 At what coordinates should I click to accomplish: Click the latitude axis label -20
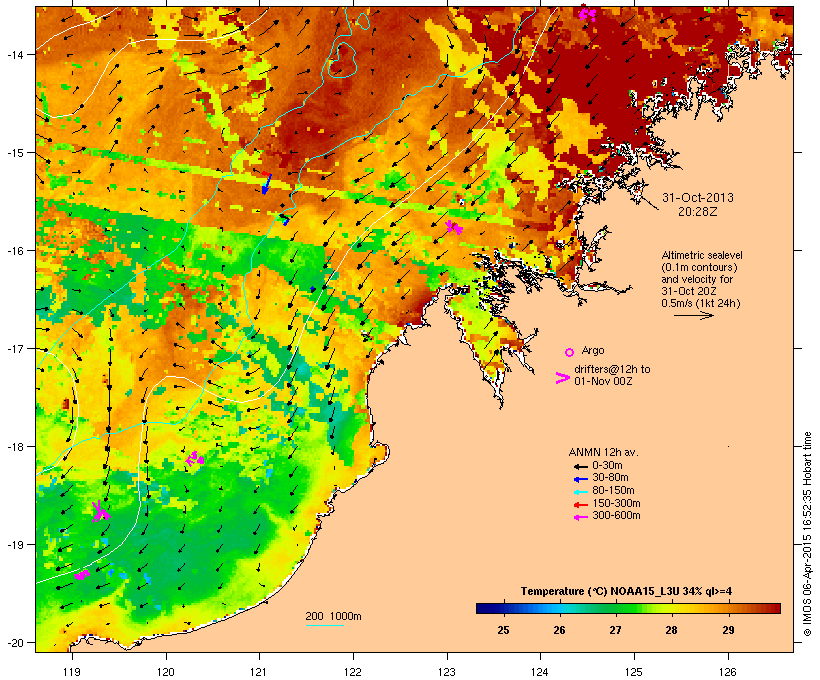pos(14,642)
